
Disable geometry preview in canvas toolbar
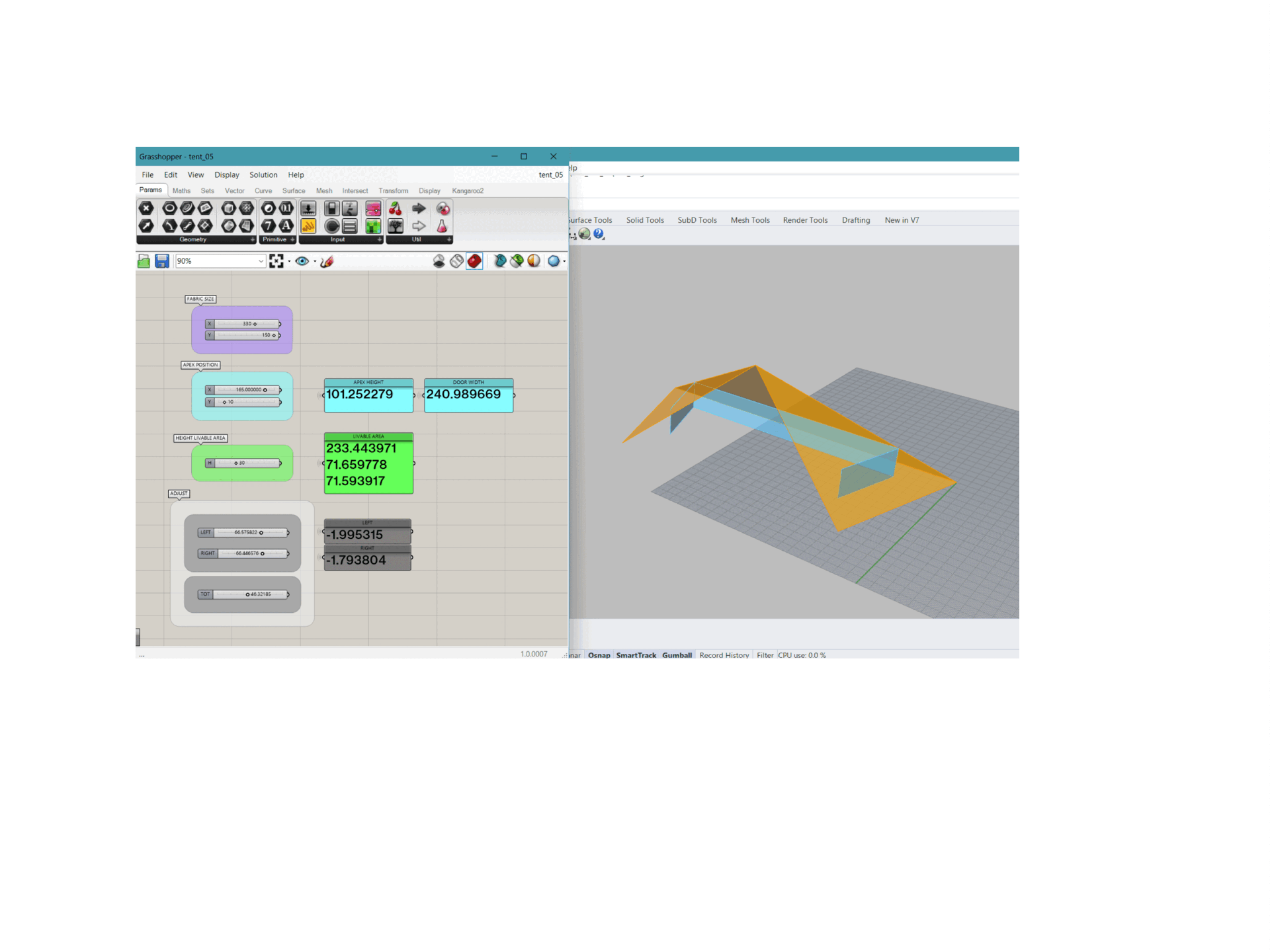click(x=439, y=261)
